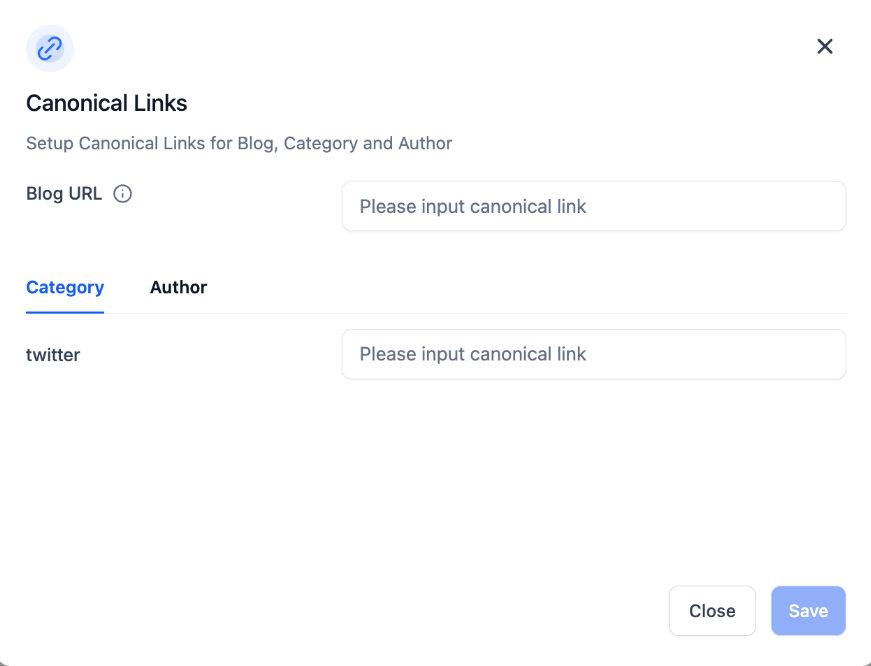
Task: Click the Canonical Links heading
Action: 107,103
